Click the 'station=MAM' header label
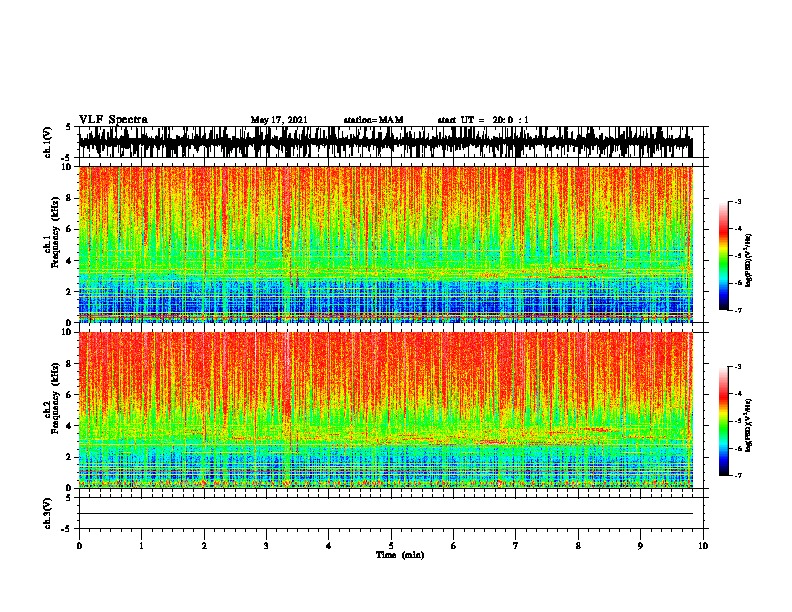This screenshot has height=612, width=792. [x=374, y=120]
